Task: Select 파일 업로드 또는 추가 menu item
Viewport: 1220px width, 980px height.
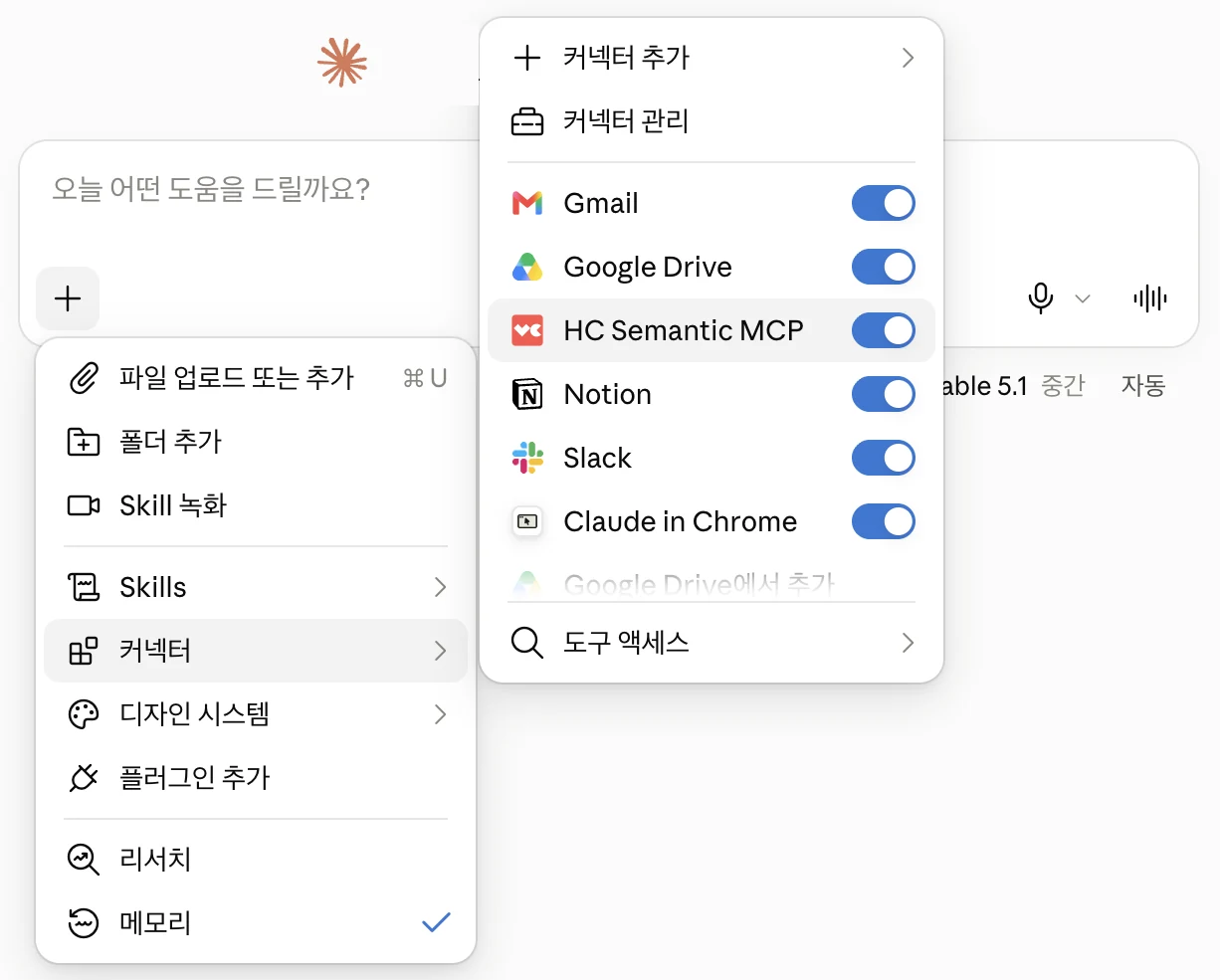Action: pyautogui.click(x=256, y=378)
